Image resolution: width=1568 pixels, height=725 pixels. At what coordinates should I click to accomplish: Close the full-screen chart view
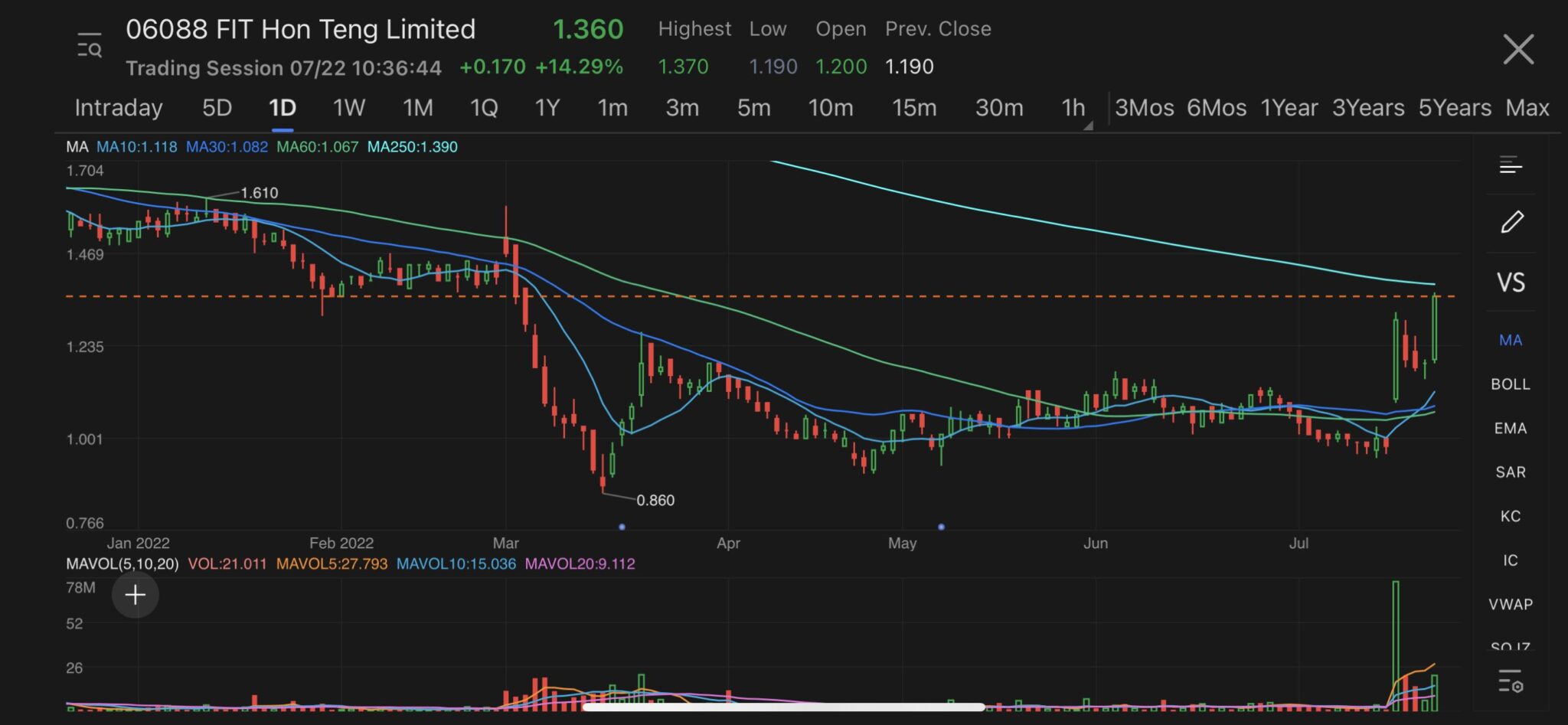click(x=1518, y=50)
